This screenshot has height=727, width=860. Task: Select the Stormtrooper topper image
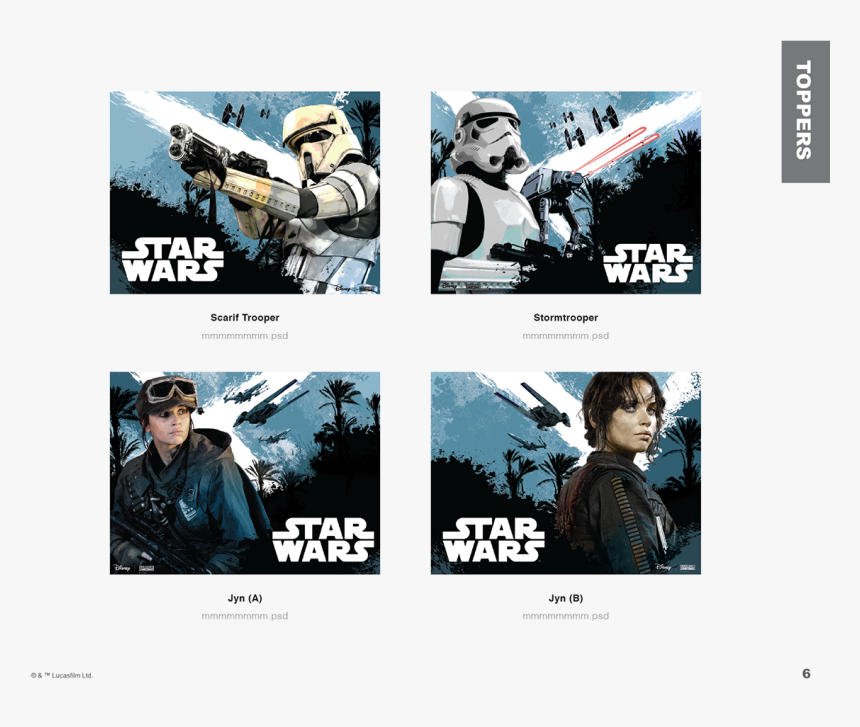click(x=565, y=192)
